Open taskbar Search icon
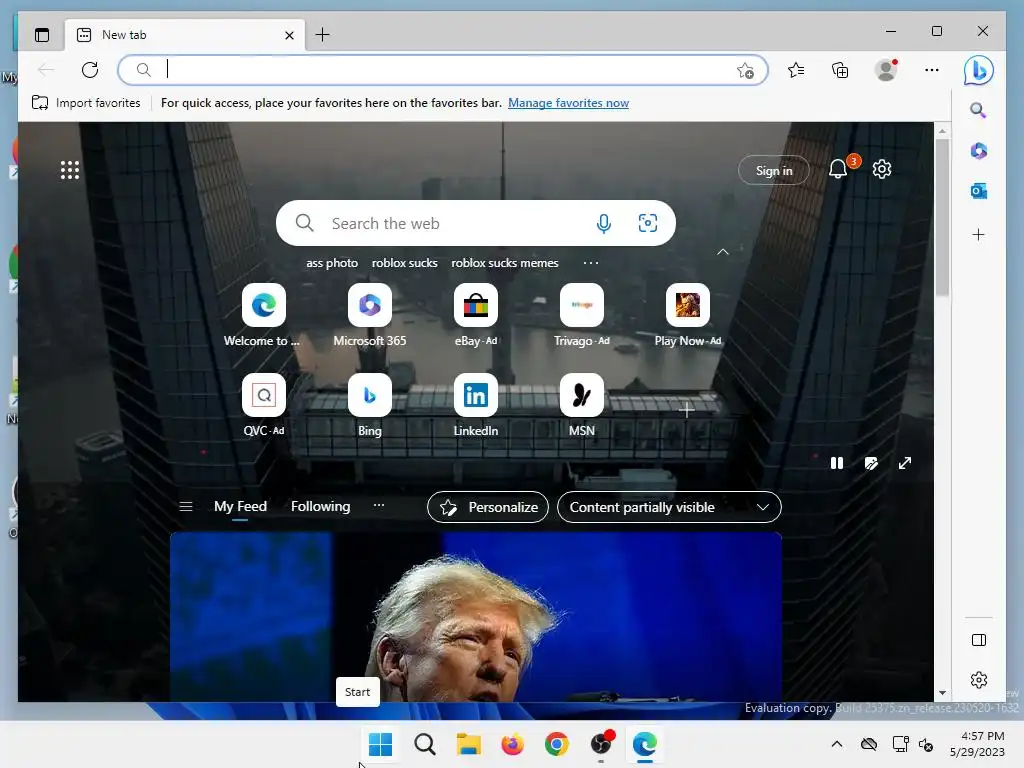Screen dimensions: 1024x768 [x=424, y=744]
